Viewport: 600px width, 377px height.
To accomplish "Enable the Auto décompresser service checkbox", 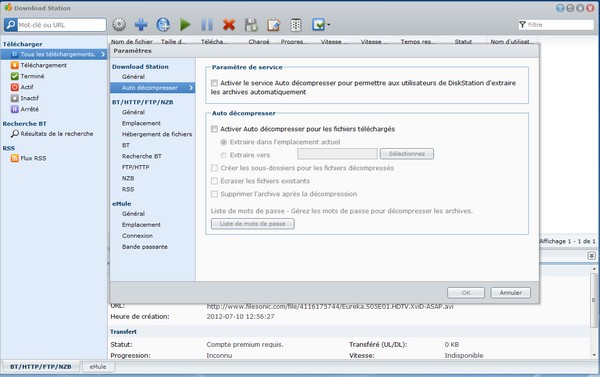I will click(x=214, y=83).
